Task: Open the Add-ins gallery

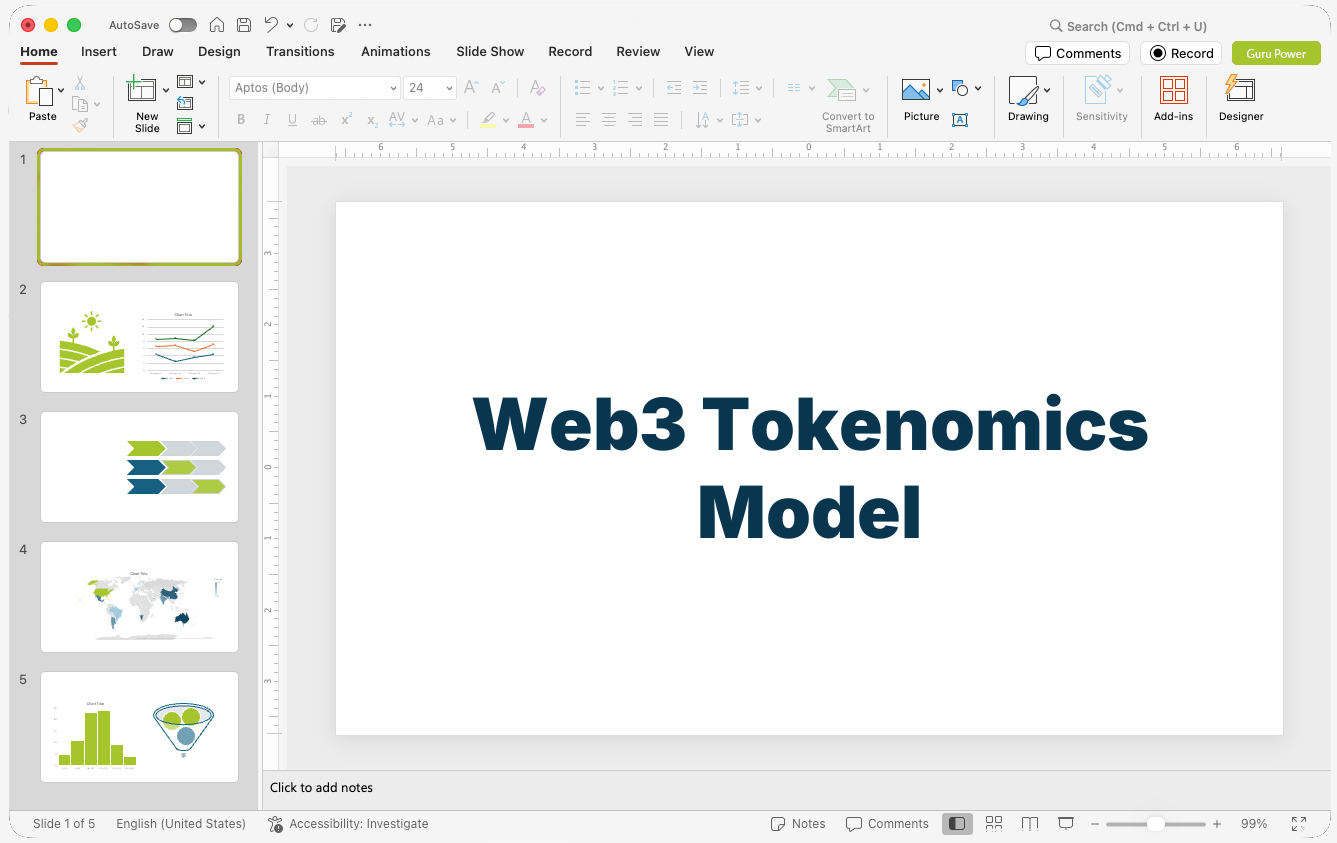Action: coord(1173,100)
